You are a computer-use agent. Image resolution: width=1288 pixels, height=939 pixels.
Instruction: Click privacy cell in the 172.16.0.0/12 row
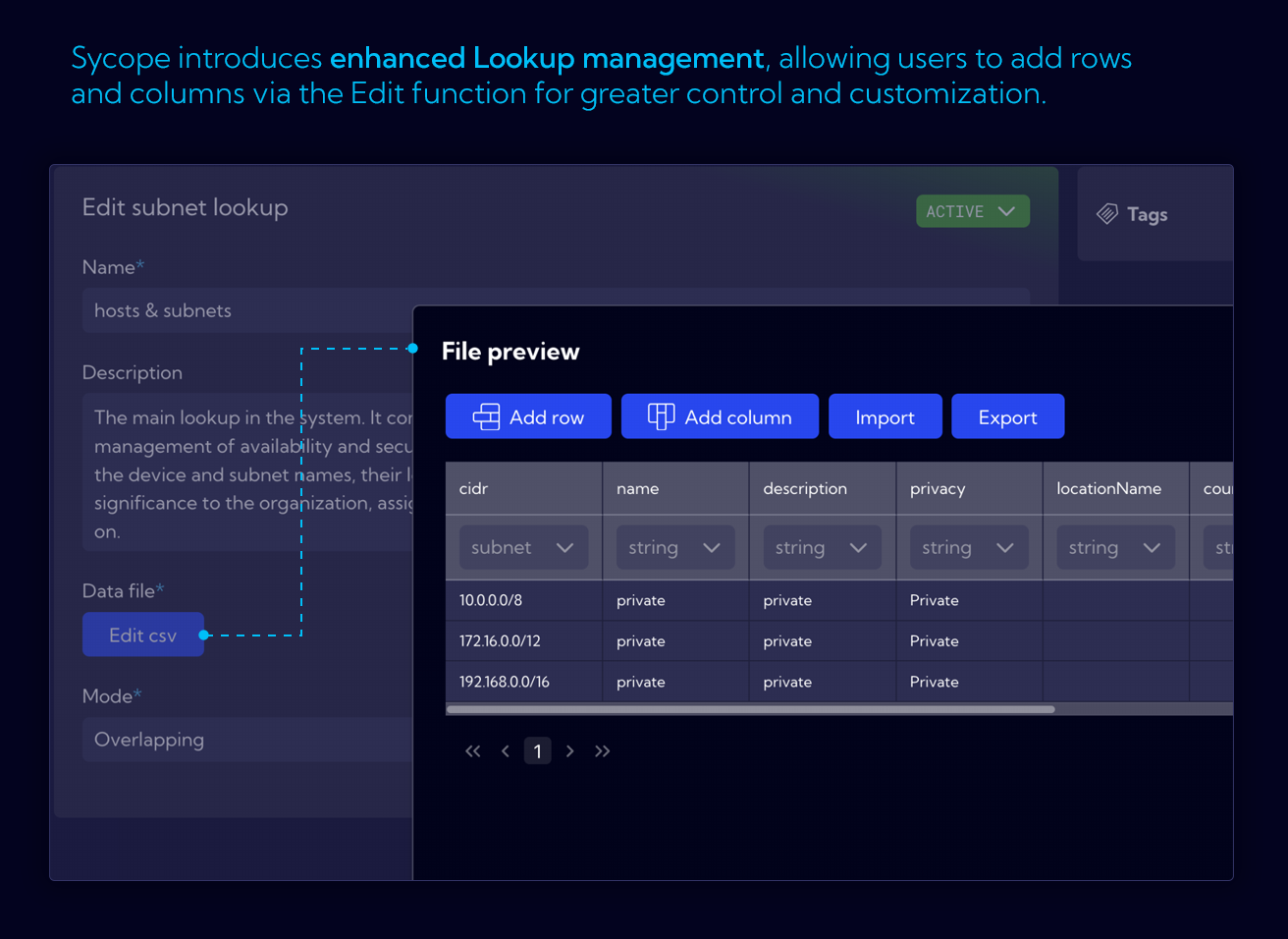[x=969, y=640]
